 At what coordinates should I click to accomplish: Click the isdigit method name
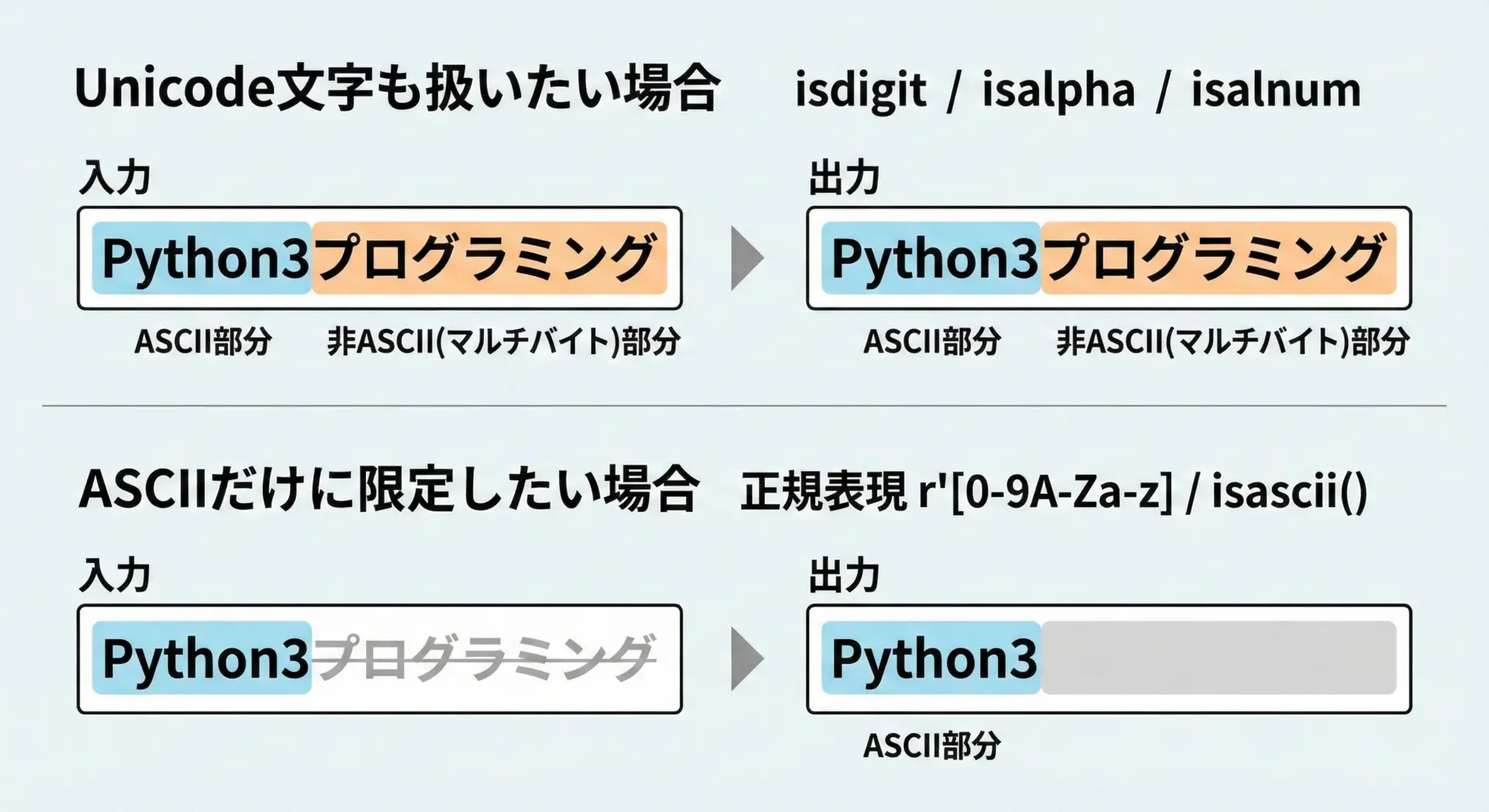(860, 90)
